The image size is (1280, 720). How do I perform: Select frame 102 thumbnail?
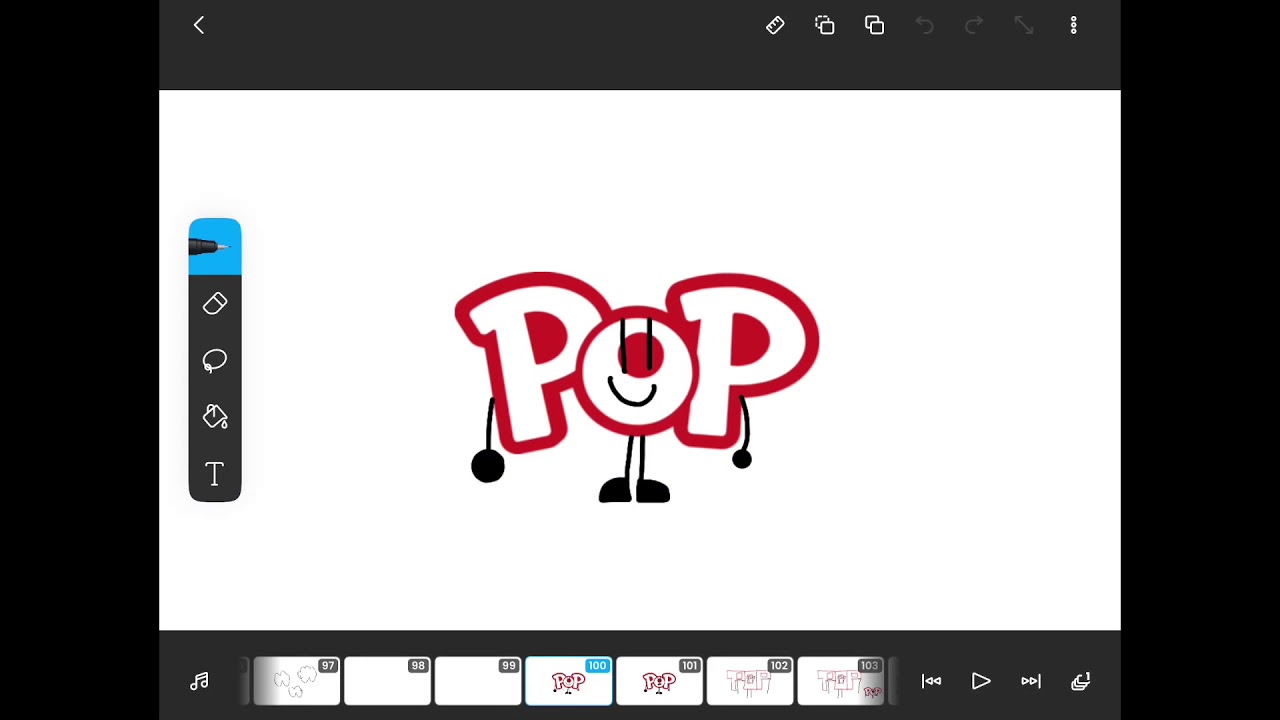tap(750, 681)
